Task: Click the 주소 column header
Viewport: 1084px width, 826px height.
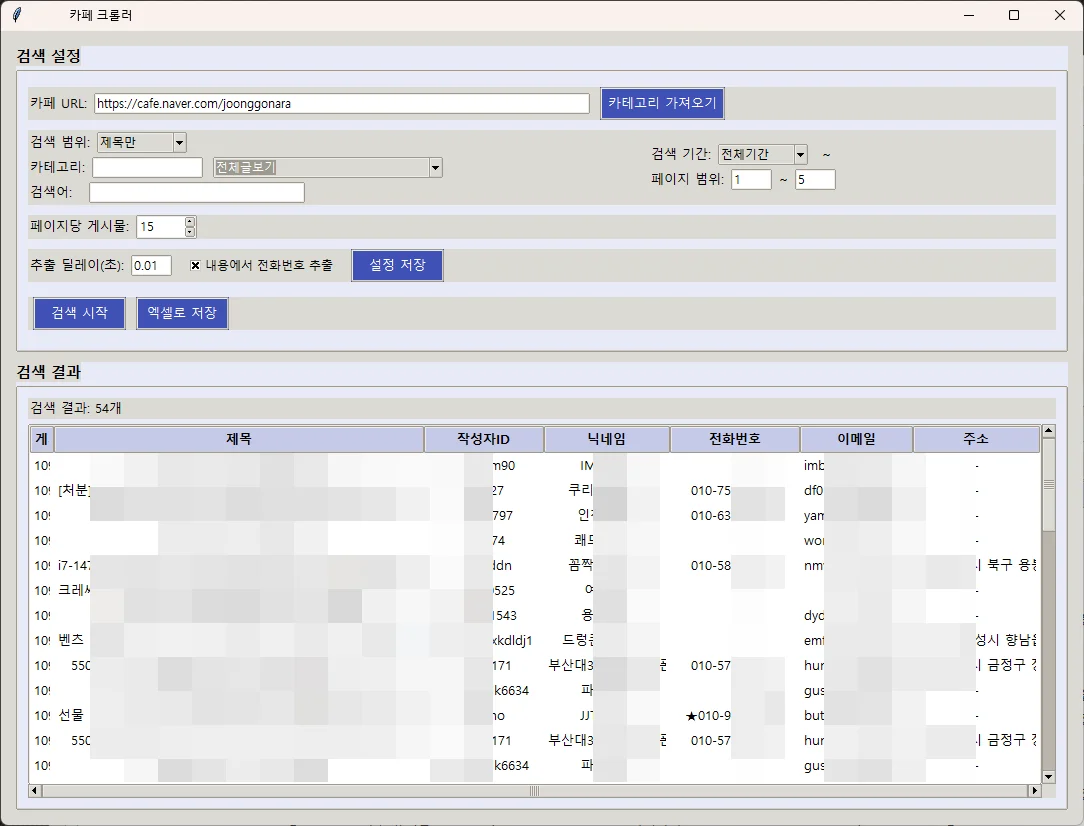Action: point(976,439)
